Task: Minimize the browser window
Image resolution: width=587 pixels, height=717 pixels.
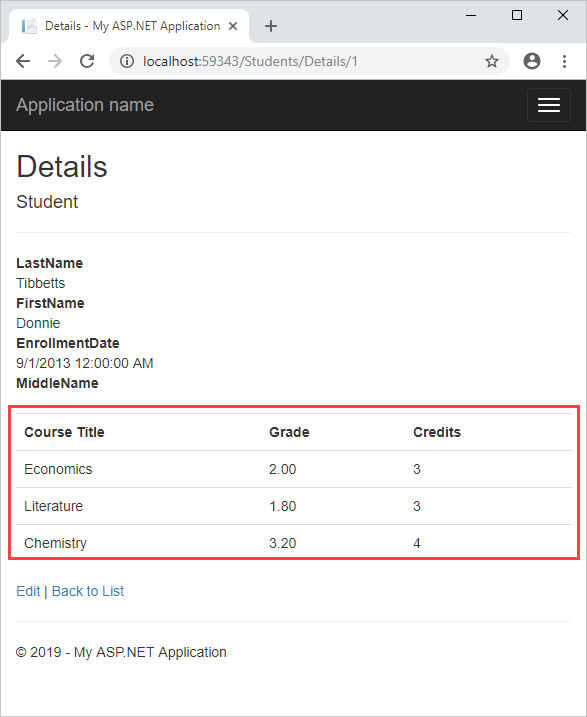Action: (x=471, y=15)
